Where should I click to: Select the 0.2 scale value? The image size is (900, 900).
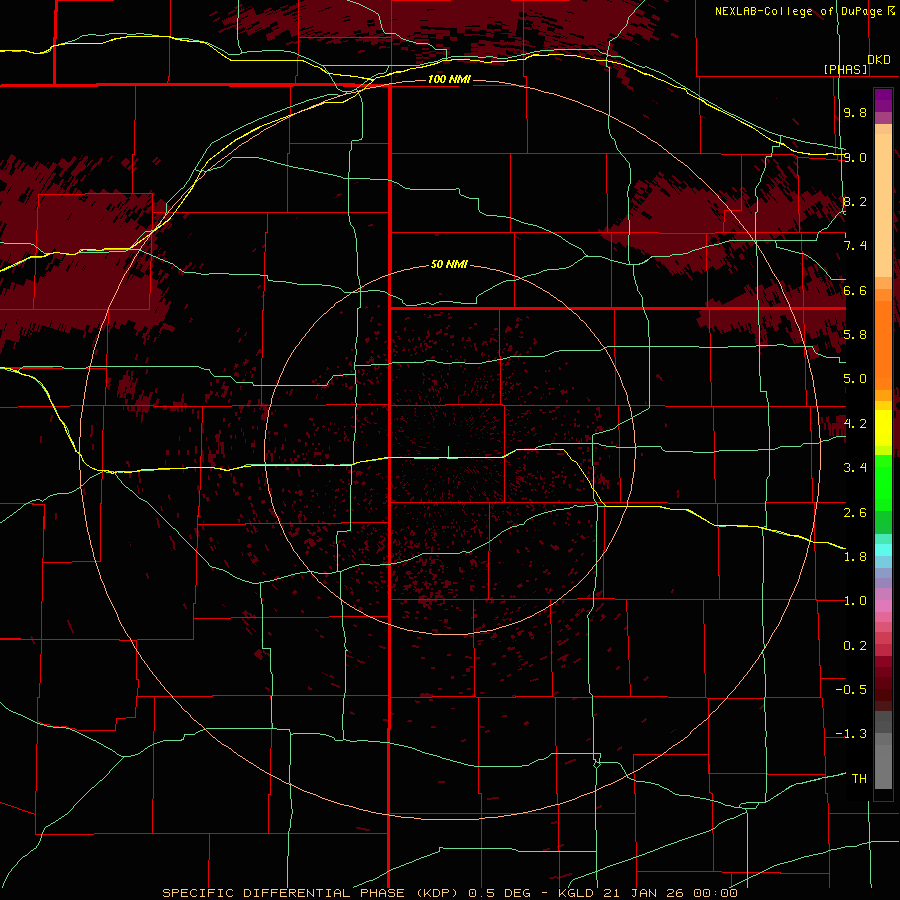(x=855, y=646)
